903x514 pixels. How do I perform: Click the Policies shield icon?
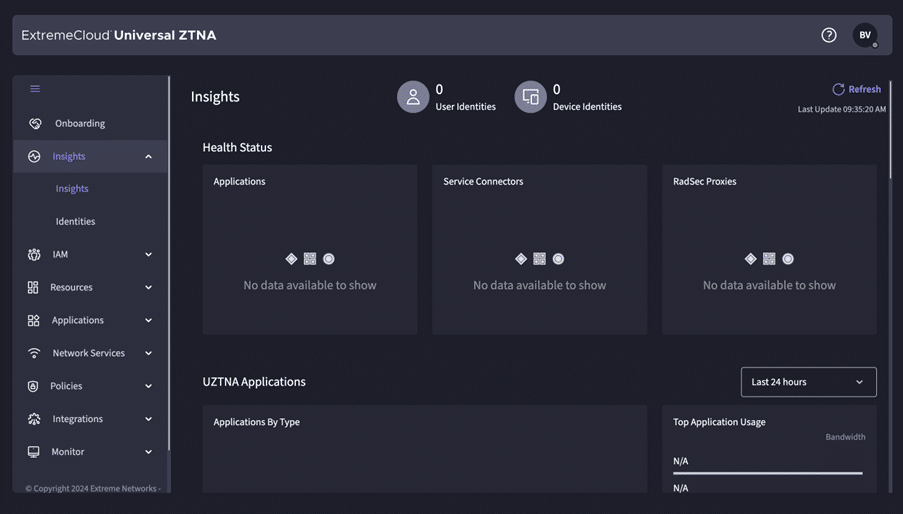click(33, 386)
